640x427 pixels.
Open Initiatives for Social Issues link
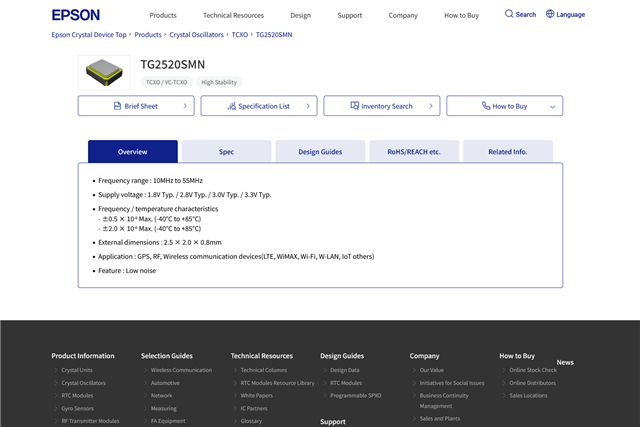coord(452,383)
